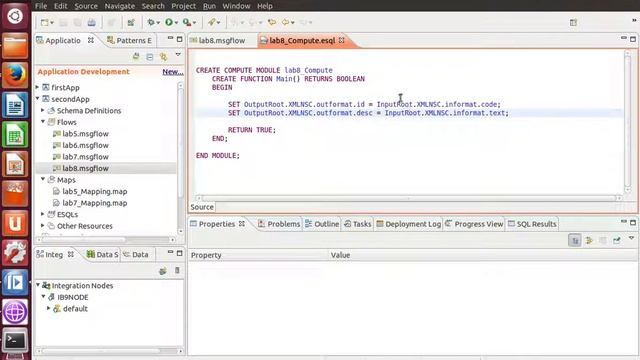640x360 pixels.
Task: Expand the firstApp project
Action: pos(38,87)
